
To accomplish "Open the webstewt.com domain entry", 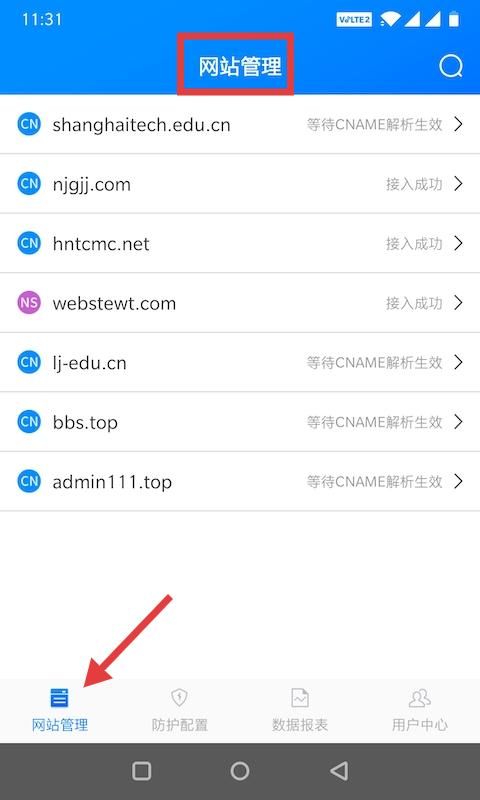I will (240, 303).
